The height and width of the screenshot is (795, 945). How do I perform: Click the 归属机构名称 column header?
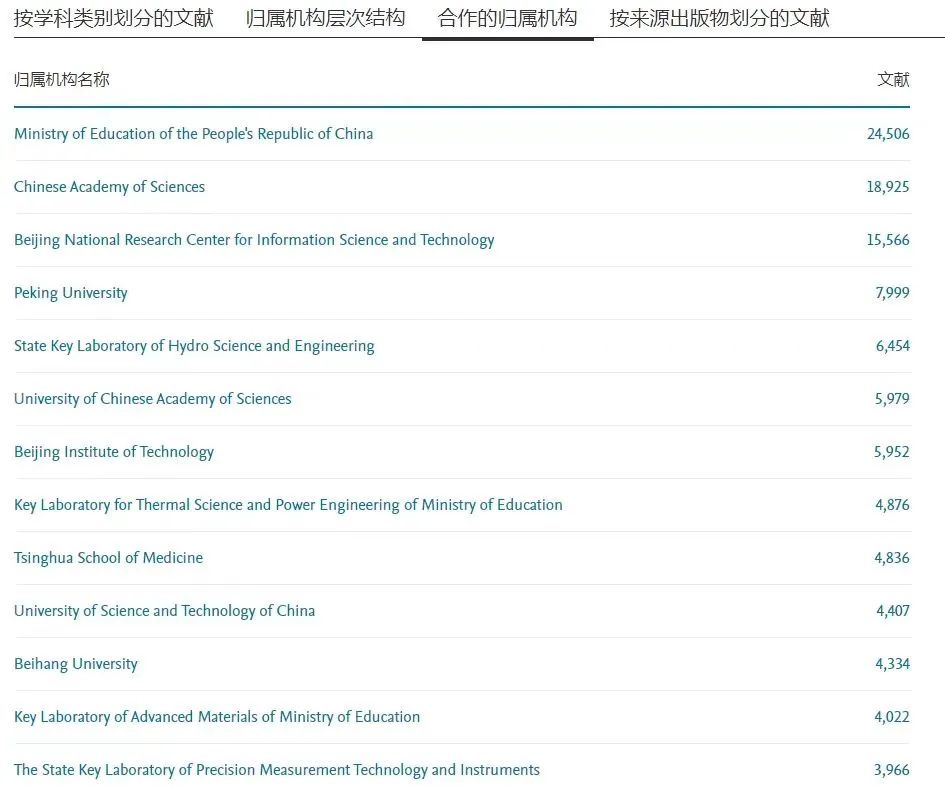tap(61, 80)
